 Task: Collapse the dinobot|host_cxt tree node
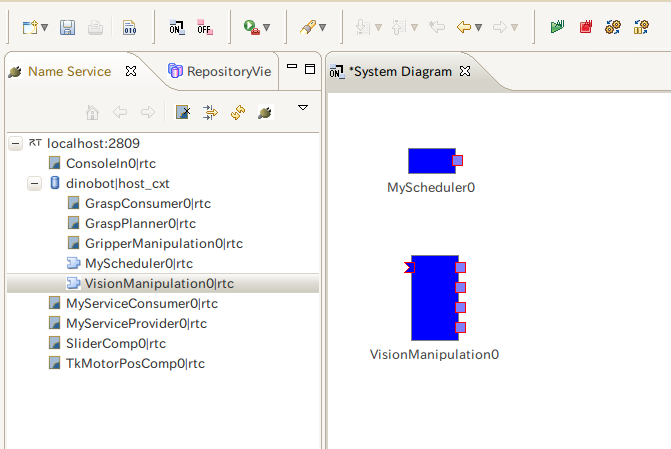point(35,184)
